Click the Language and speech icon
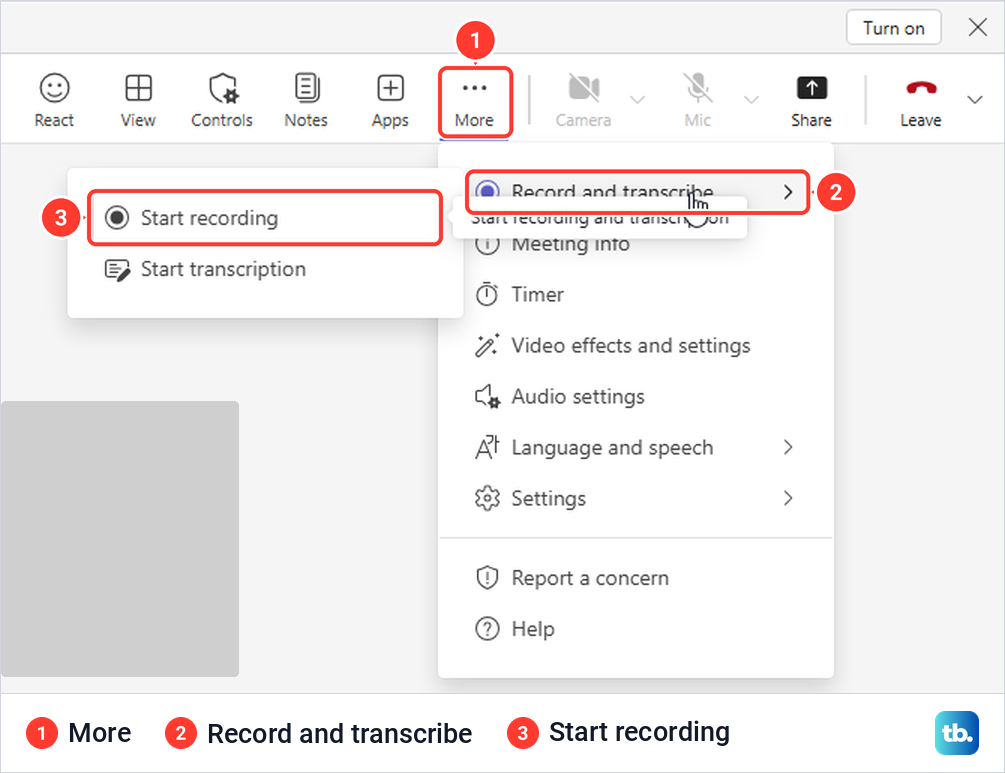This screenshot has width=1005, height=773. point(487,447)
